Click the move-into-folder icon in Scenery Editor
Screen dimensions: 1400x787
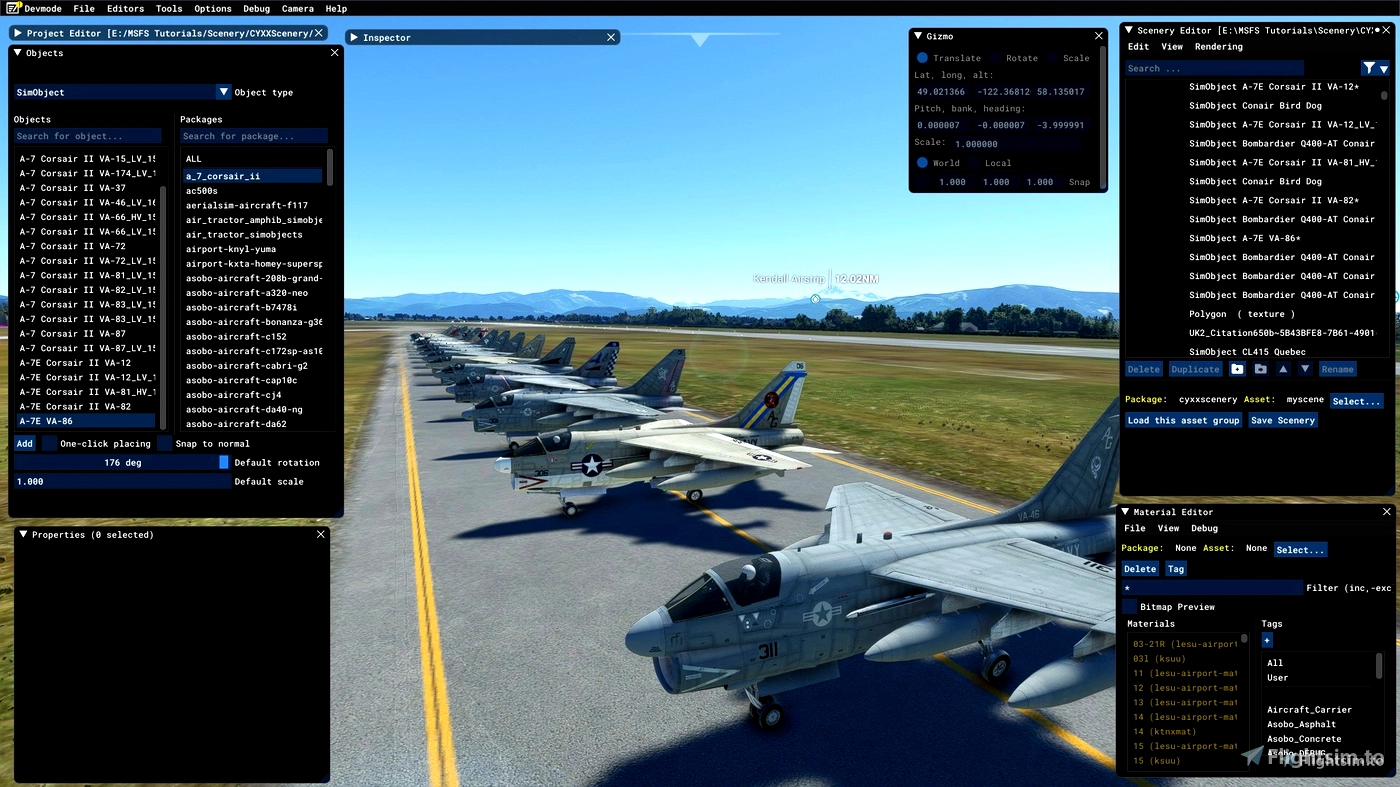click(x=1261, y=369)
